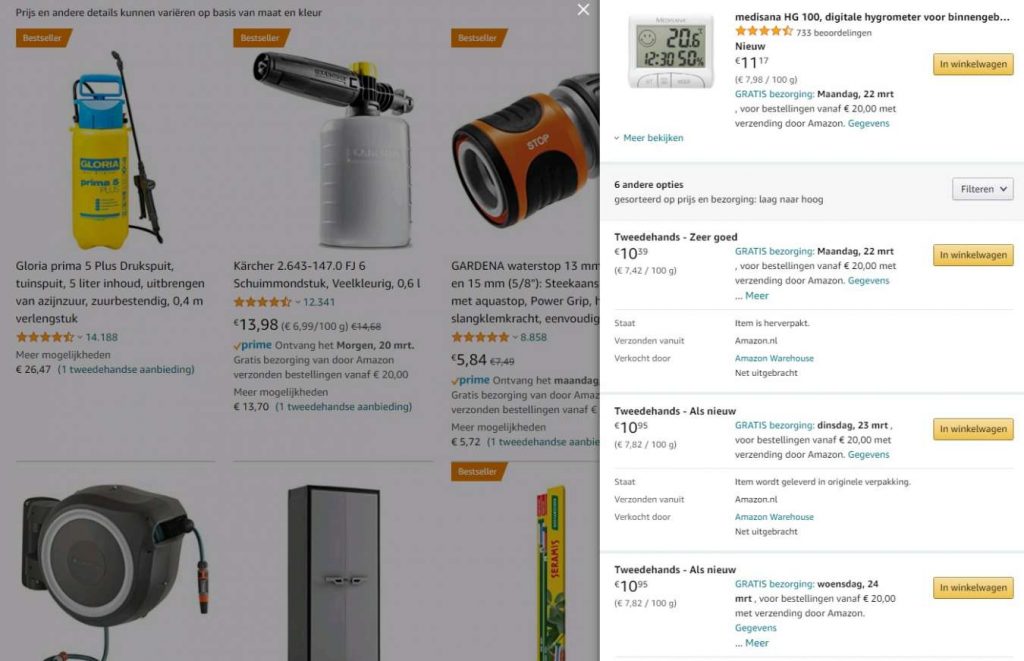Add the new medisana hygrometer to cart
Viewport: 1024px width, 661px height.
(973, 64)
